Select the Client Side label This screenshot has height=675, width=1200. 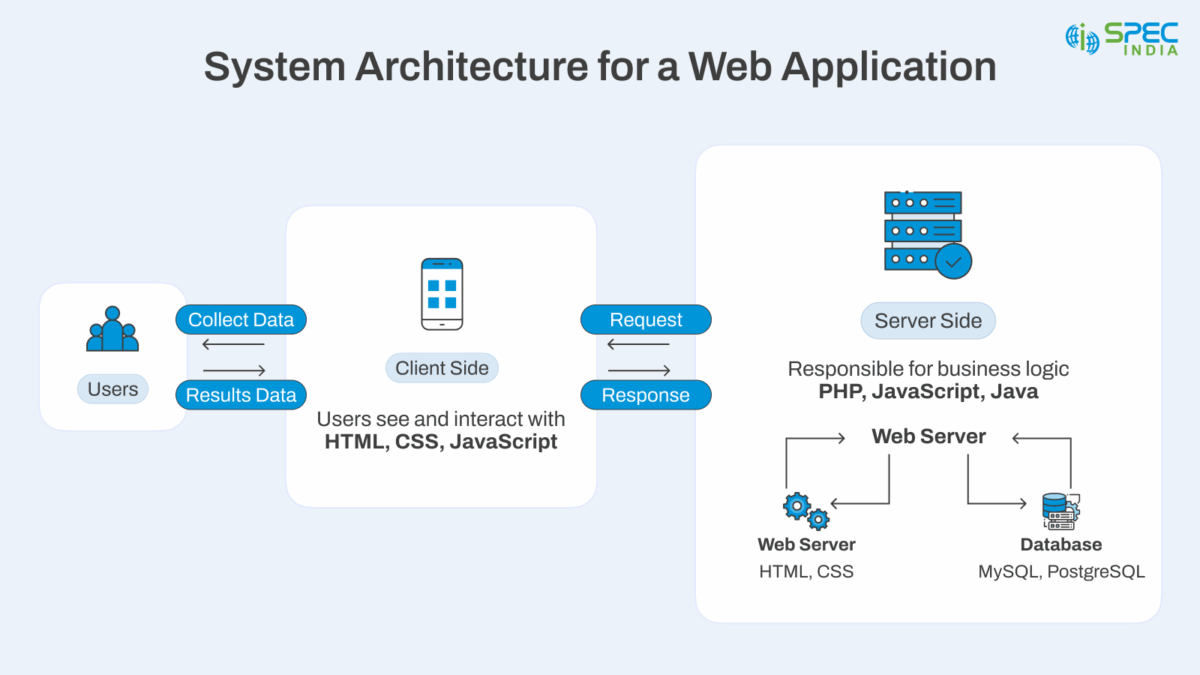pos(441,368)
